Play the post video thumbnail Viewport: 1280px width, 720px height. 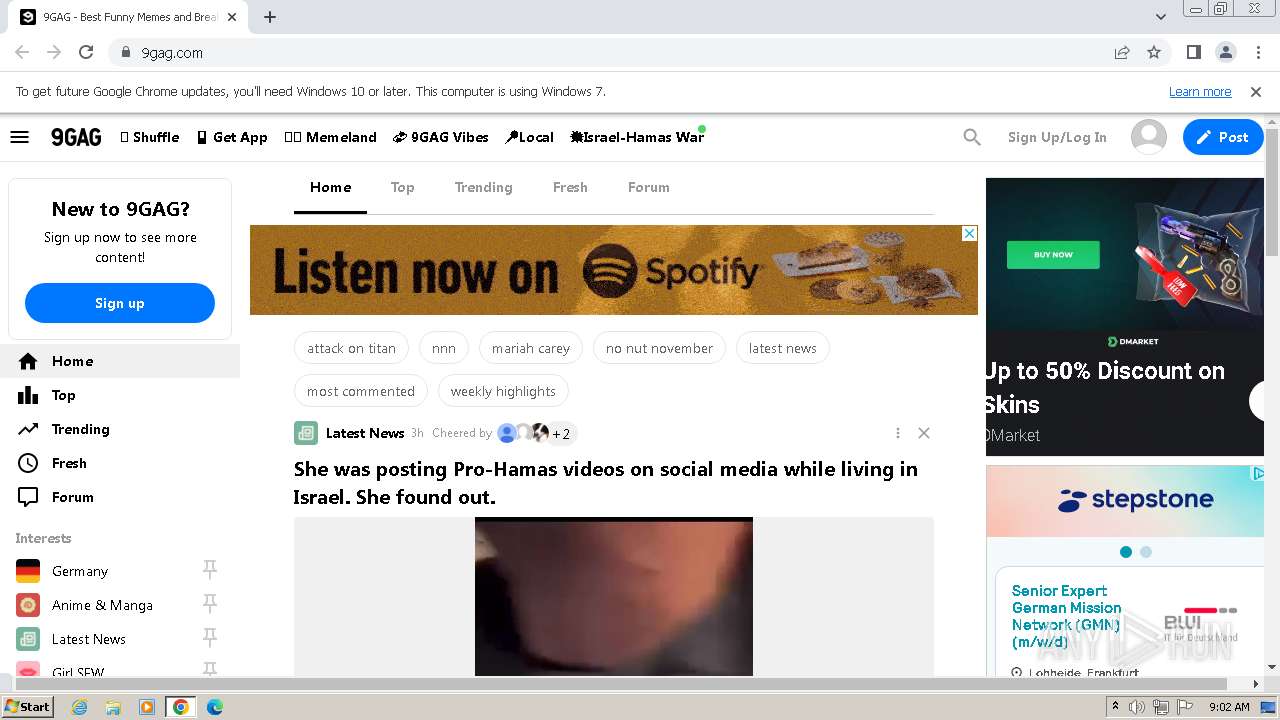pyautogui.click(x=614, y=597)
